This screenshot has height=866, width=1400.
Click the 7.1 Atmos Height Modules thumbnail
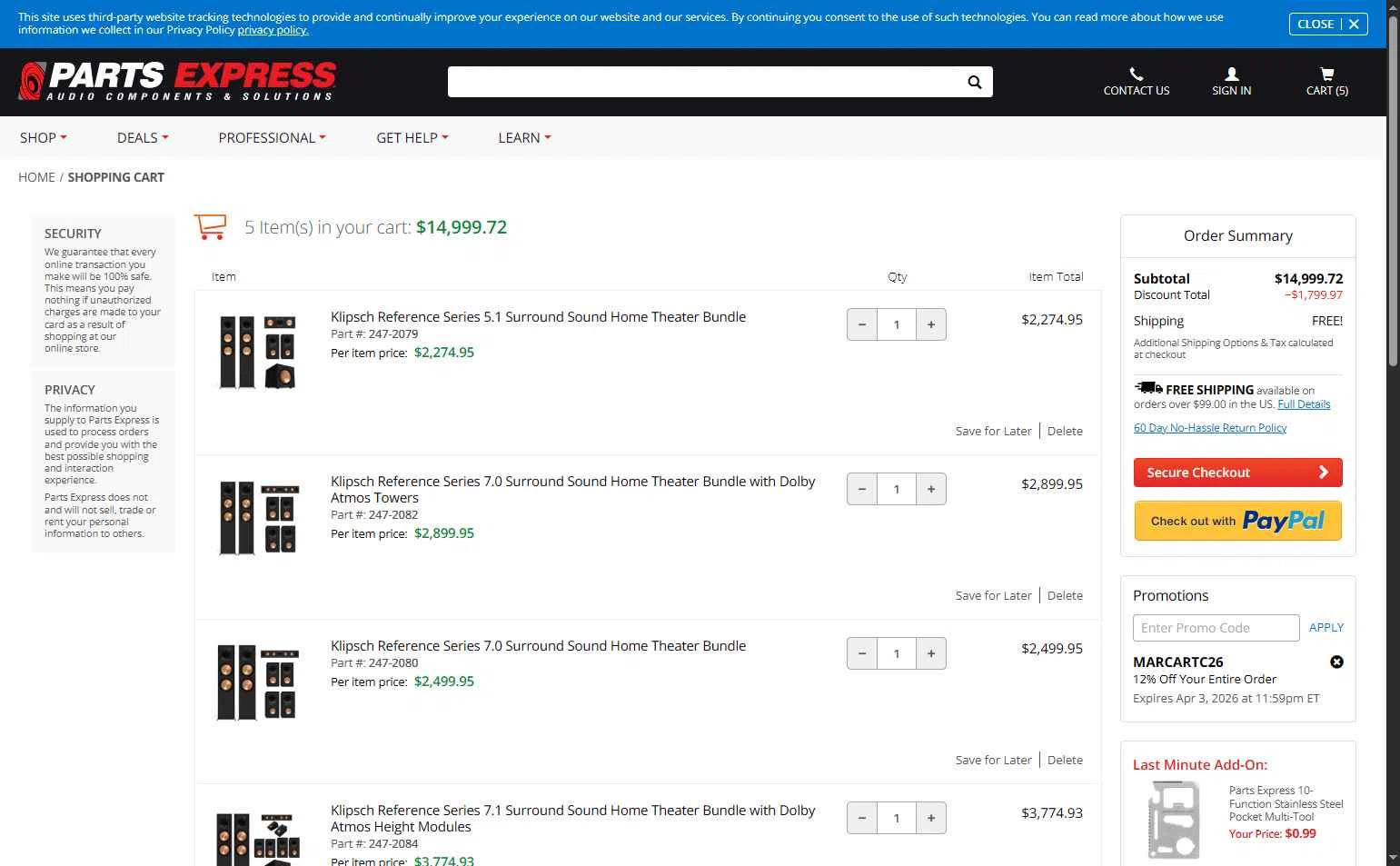(x=258, y=838)
